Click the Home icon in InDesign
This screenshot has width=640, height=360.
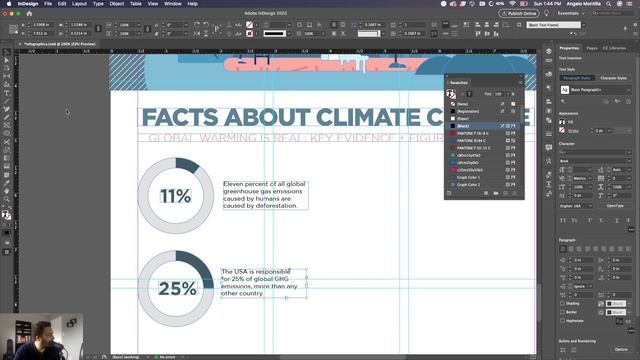click(29, 13)
